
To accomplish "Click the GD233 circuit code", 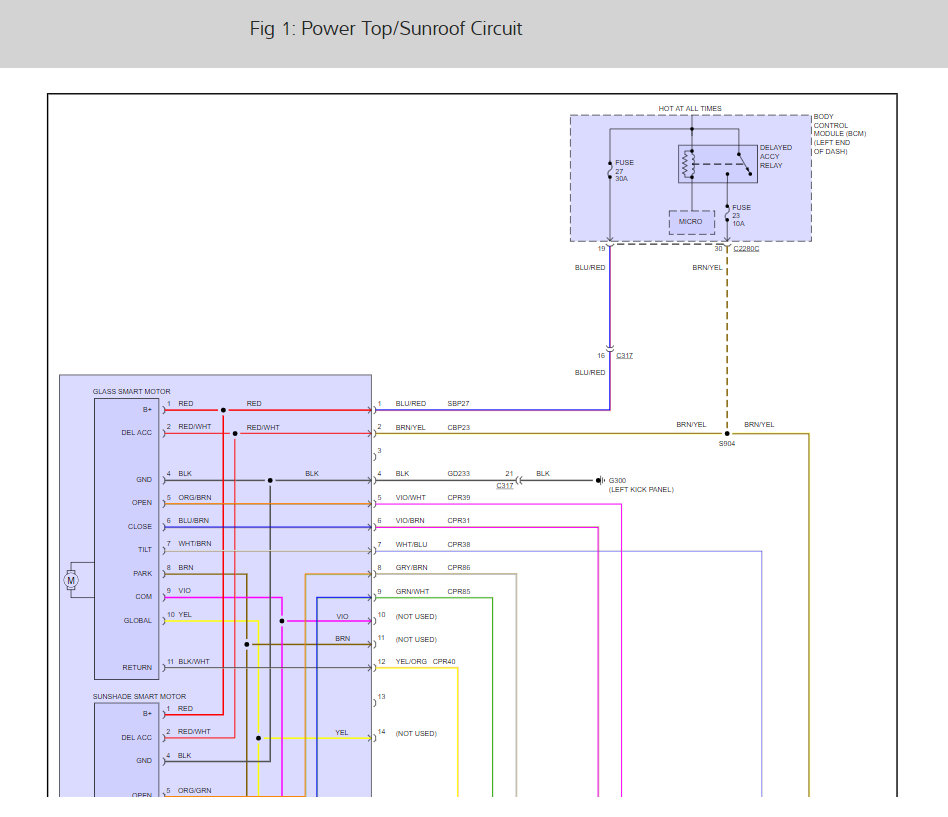I will (x=458, y=474).
